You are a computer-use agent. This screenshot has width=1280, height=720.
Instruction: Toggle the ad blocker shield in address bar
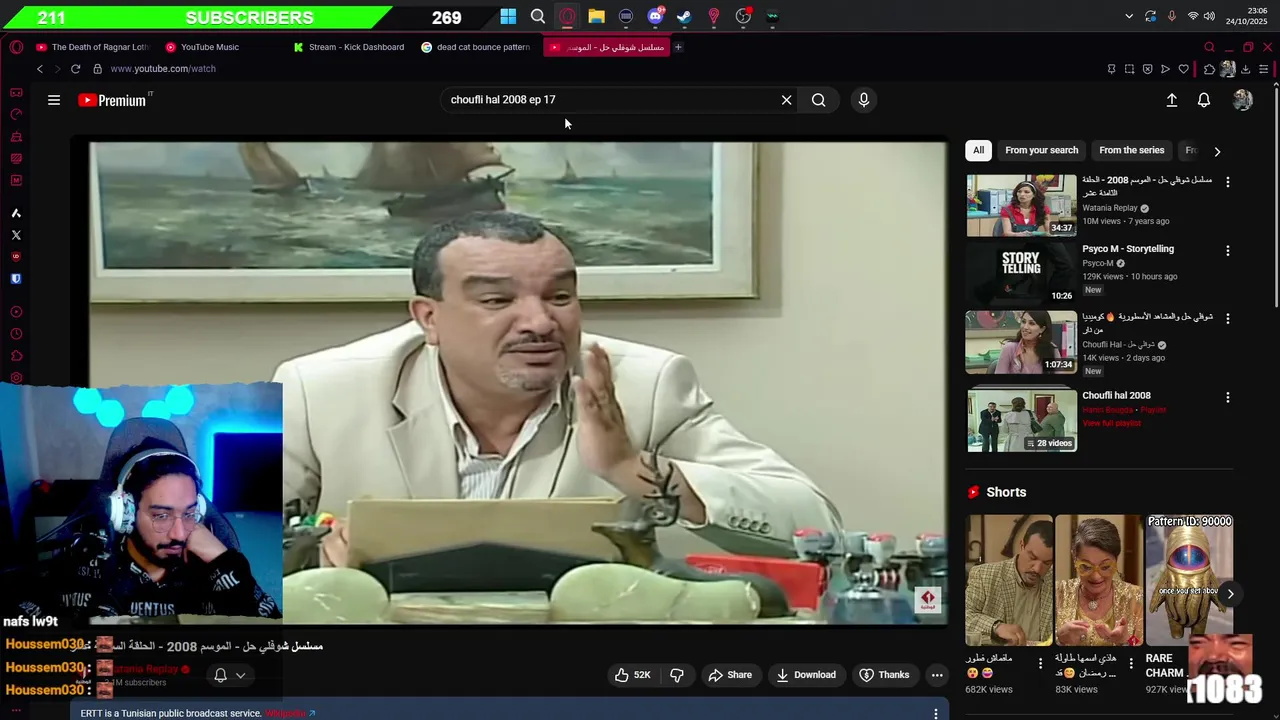click(1147, 69)
